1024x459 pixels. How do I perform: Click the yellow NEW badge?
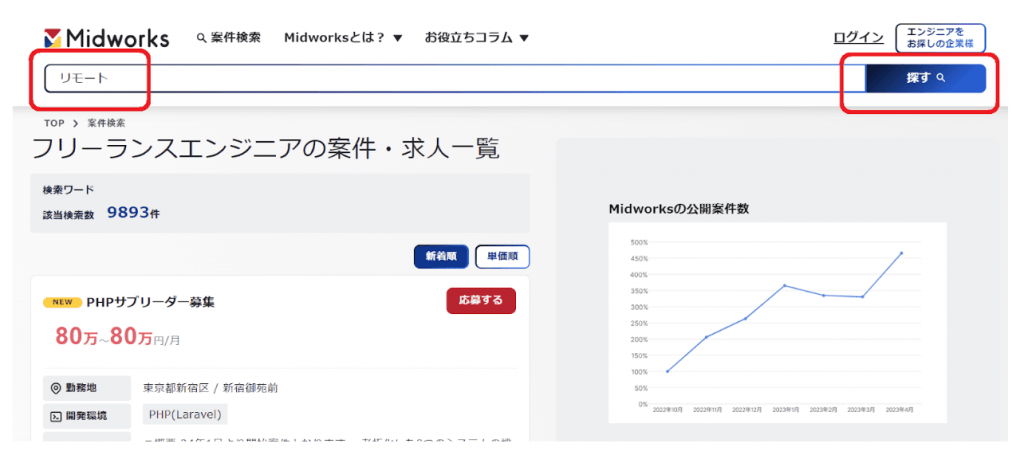[62, 302]
